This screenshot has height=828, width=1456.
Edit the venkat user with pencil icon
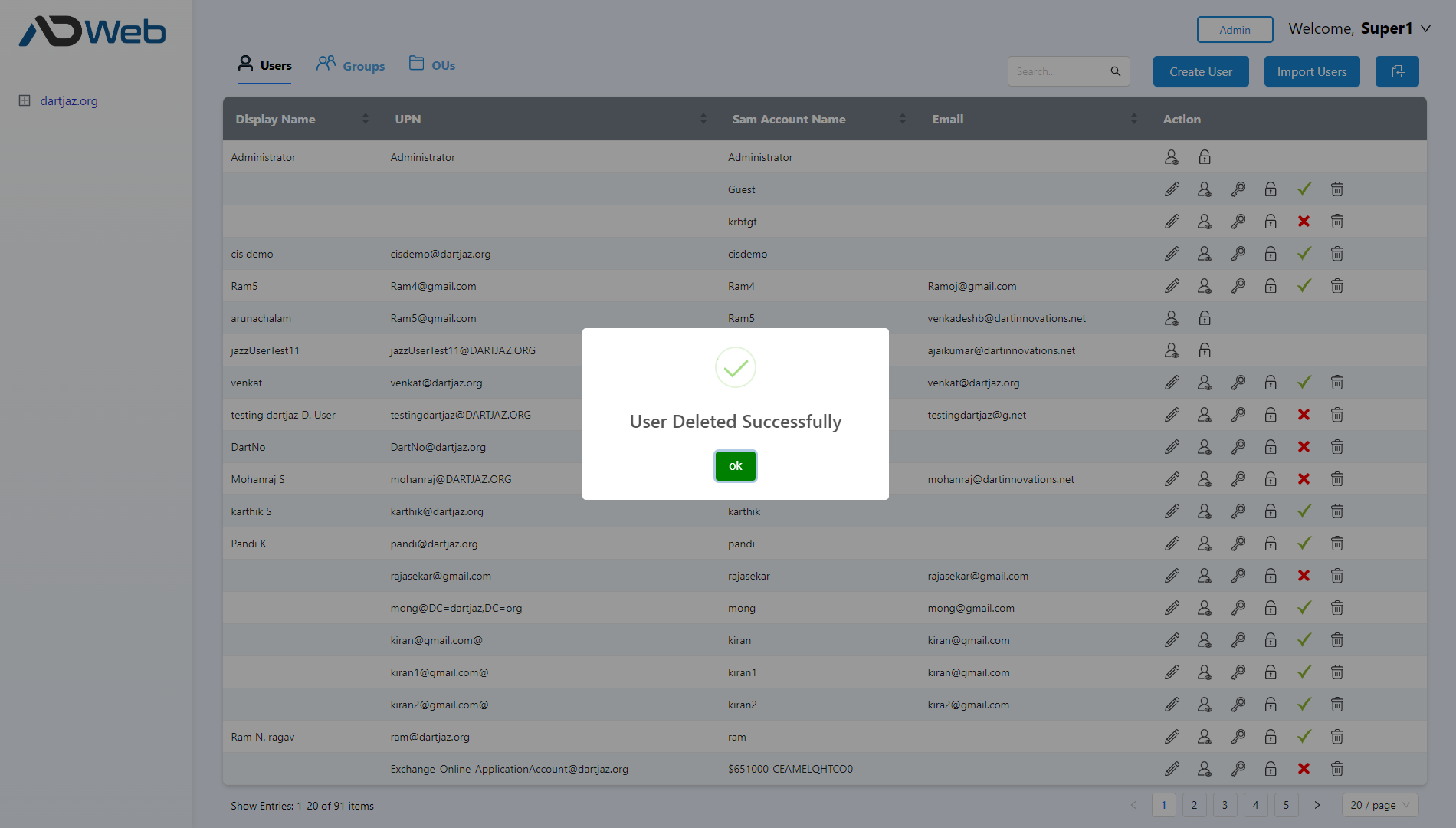coord(1172,382)
